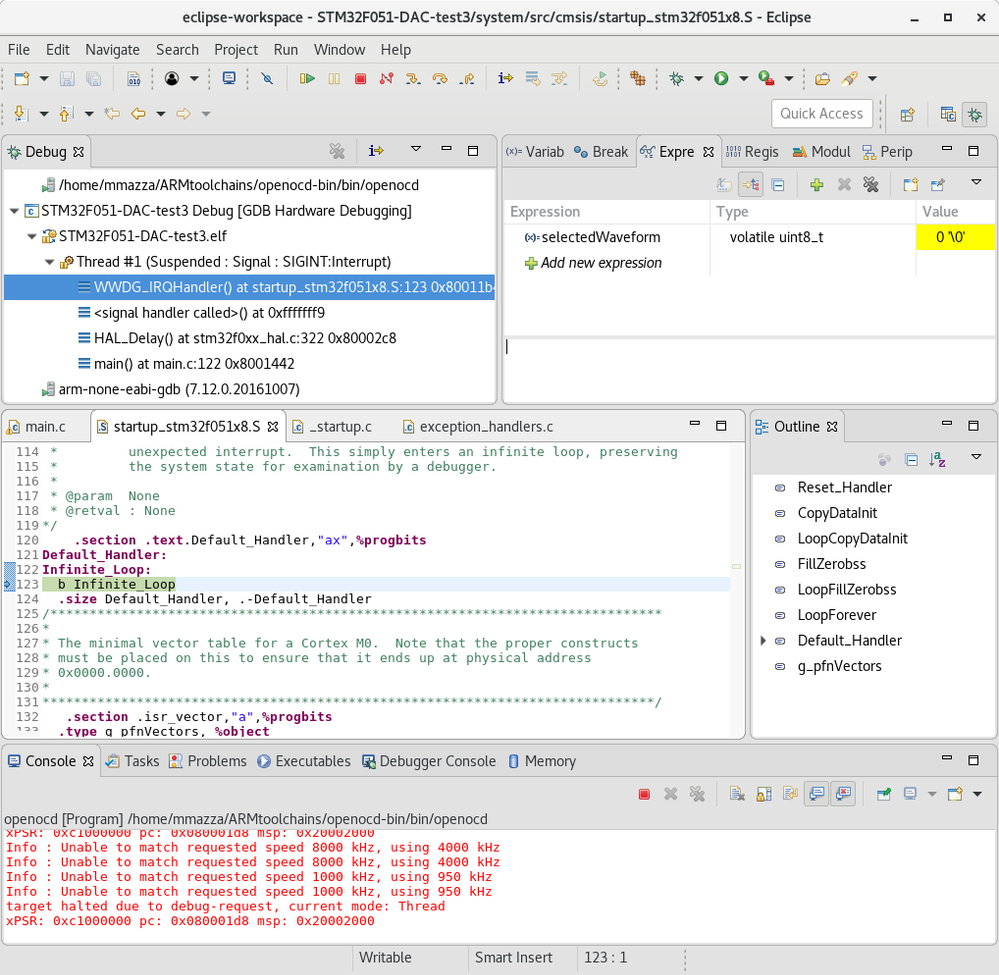Expand the Default_Handler item in Outline
This screenshot has width=999, height=975.
pyautogui.click(x=764, y=641)
